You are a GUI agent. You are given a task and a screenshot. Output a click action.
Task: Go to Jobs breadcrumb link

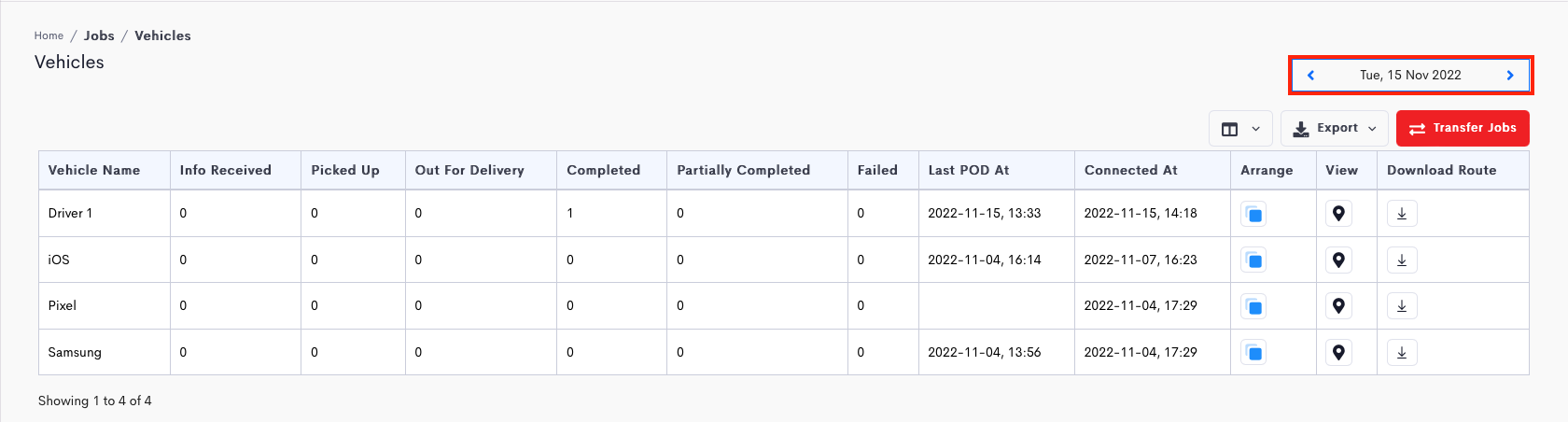[99, 35]
